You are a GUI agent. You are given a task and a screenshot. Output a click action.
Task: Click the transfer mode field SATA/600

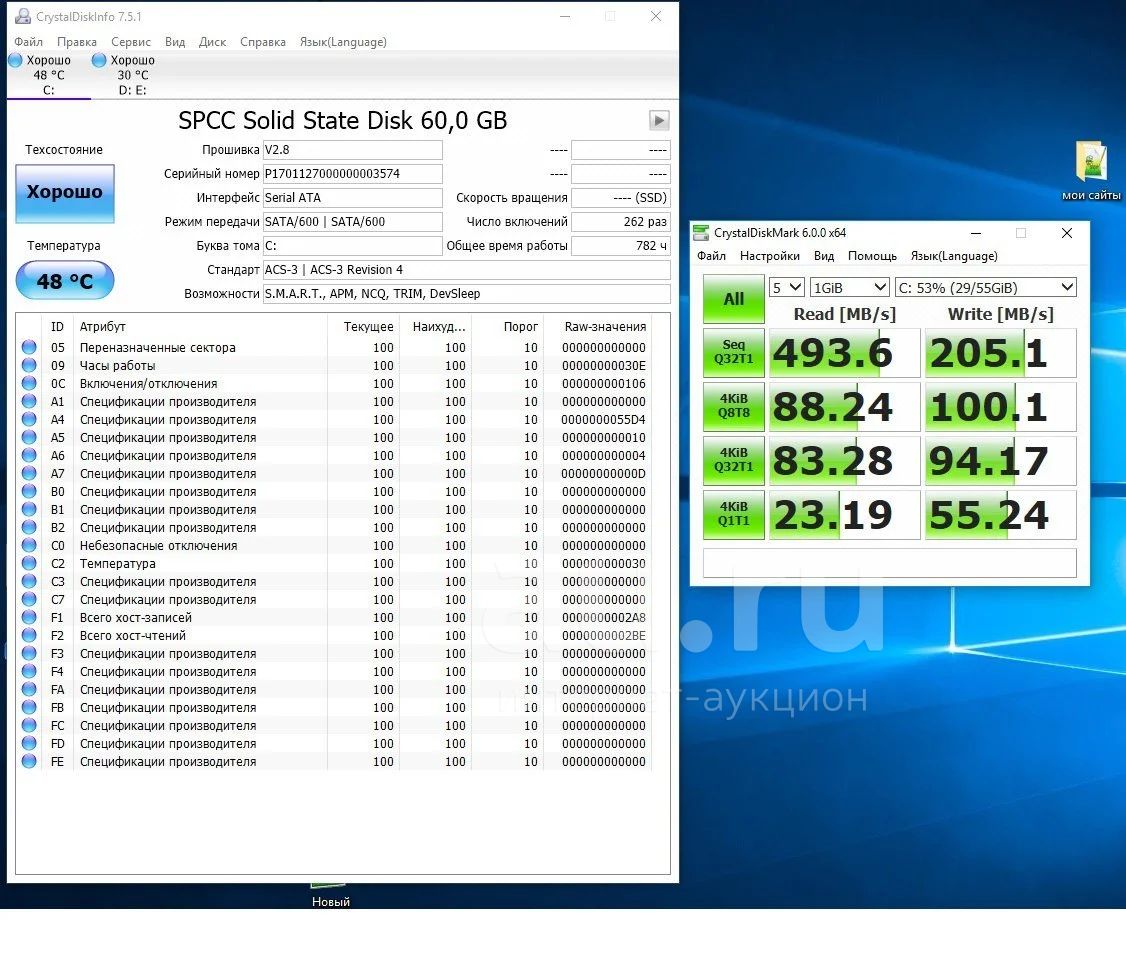(353, 222)
